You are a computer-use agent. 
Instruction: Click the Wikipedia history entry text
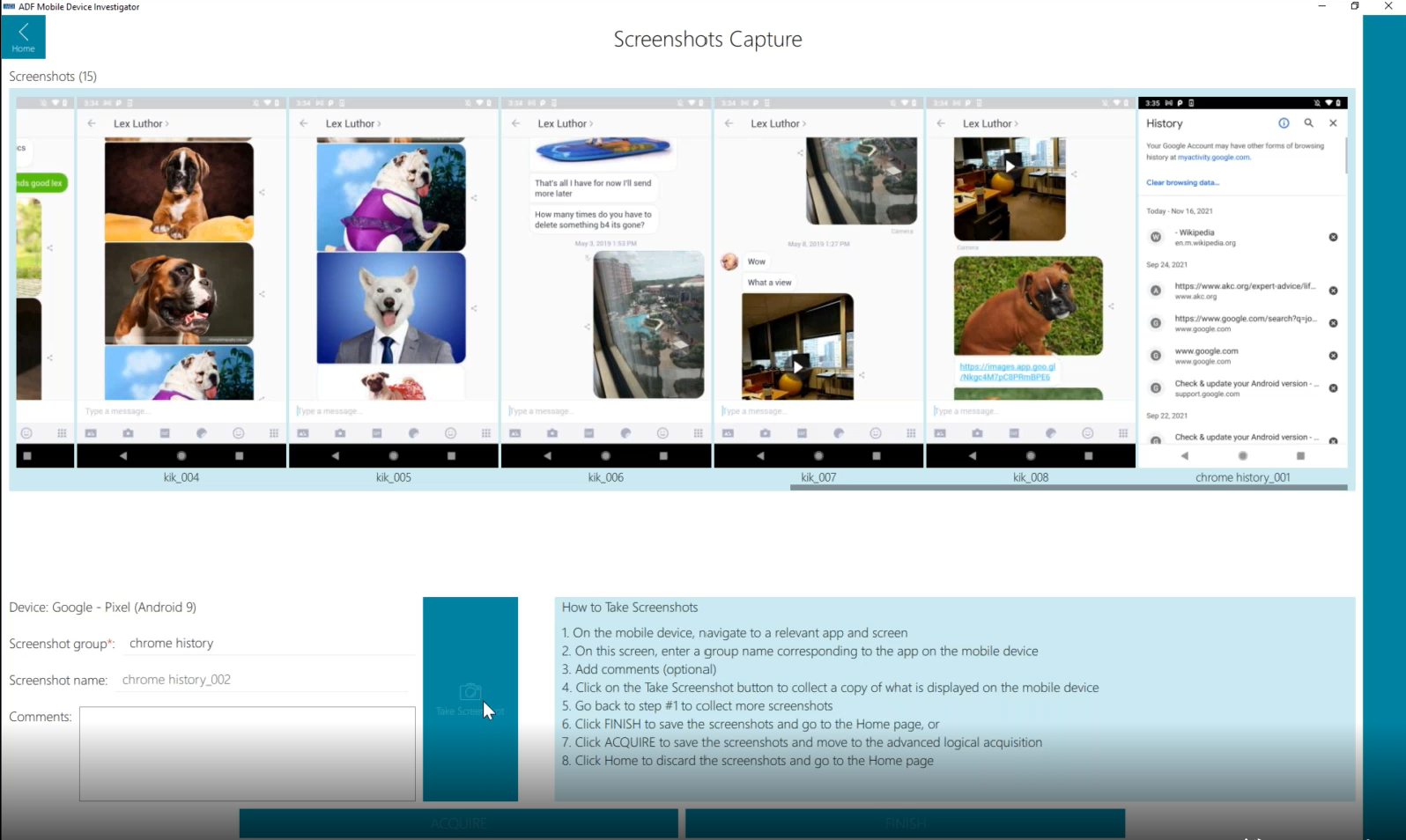pyautogui.click(x=1205, y=237)
